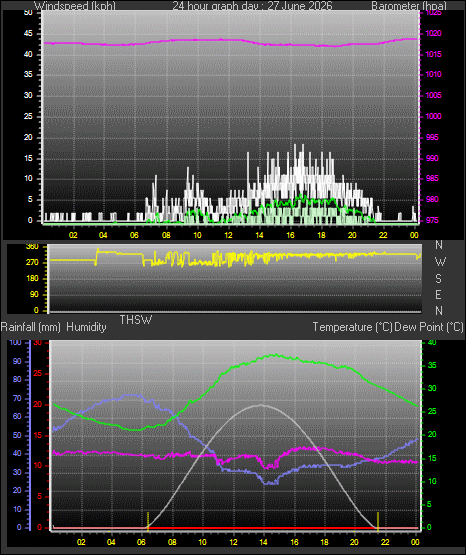Click the 16 hour tick on temperature graph
This screenshot has height=555, width=466.
pos(294,542)
